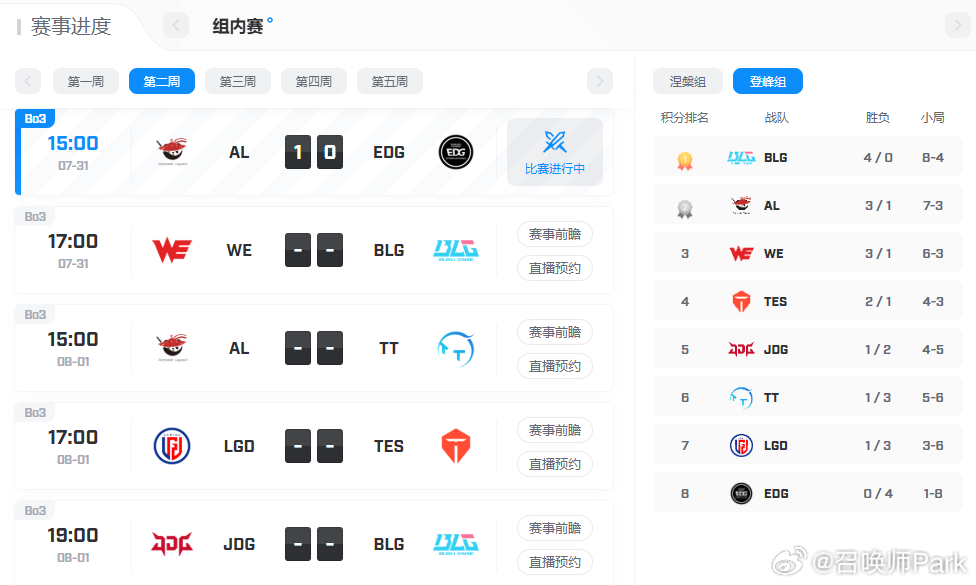This screenshot has height=585, width=976.
Task: Click BLG logo in the JDG vs BLG match
Action: pos(456,544)
